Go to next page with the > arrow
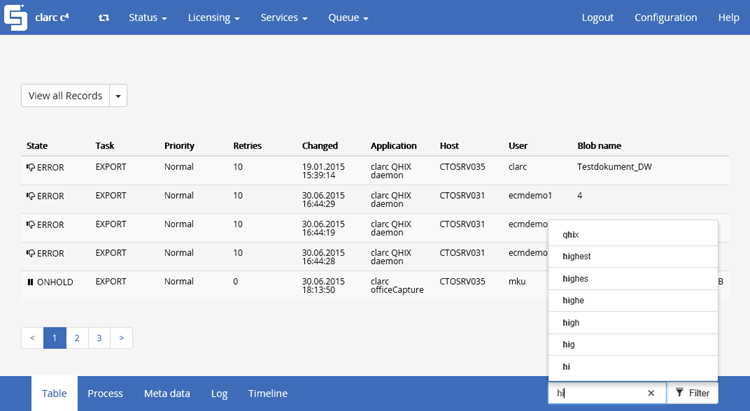This screenshot has height=411, width=750. point(121,338)
